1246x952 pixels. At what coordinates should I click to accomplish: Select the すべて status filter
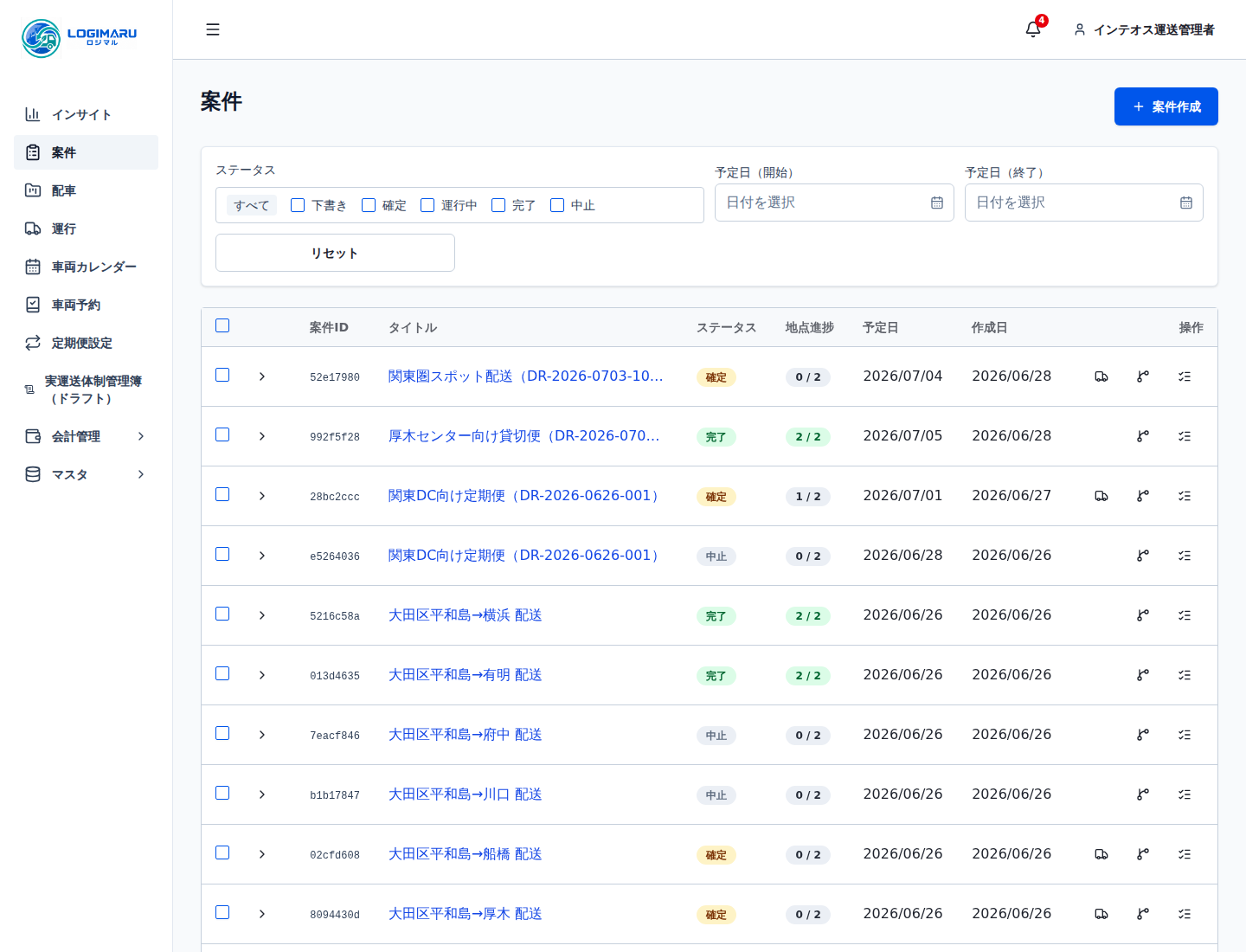pos(252,205)
